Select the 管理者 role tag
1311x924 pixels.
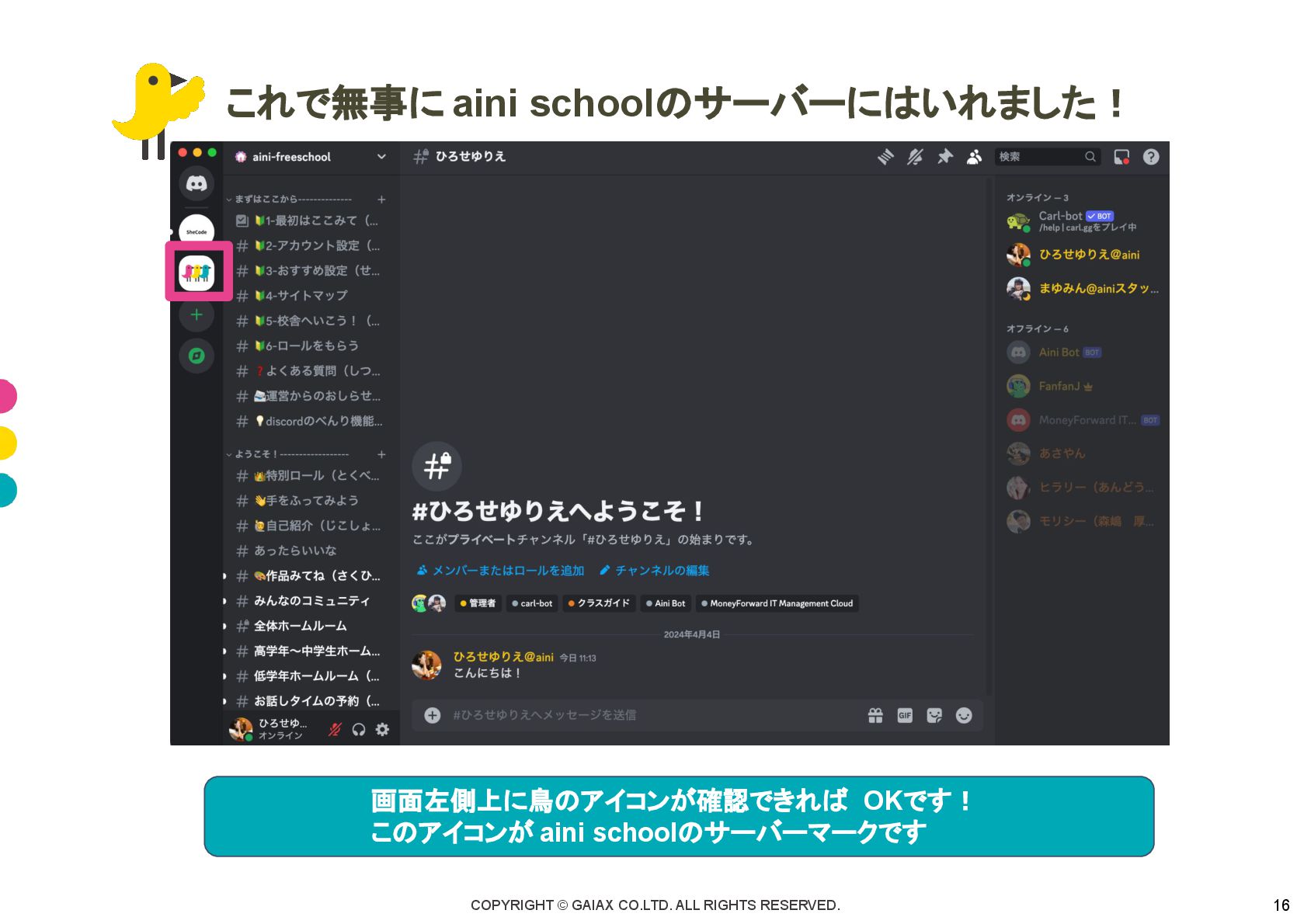pyautogui.click(x=477, y=603)
